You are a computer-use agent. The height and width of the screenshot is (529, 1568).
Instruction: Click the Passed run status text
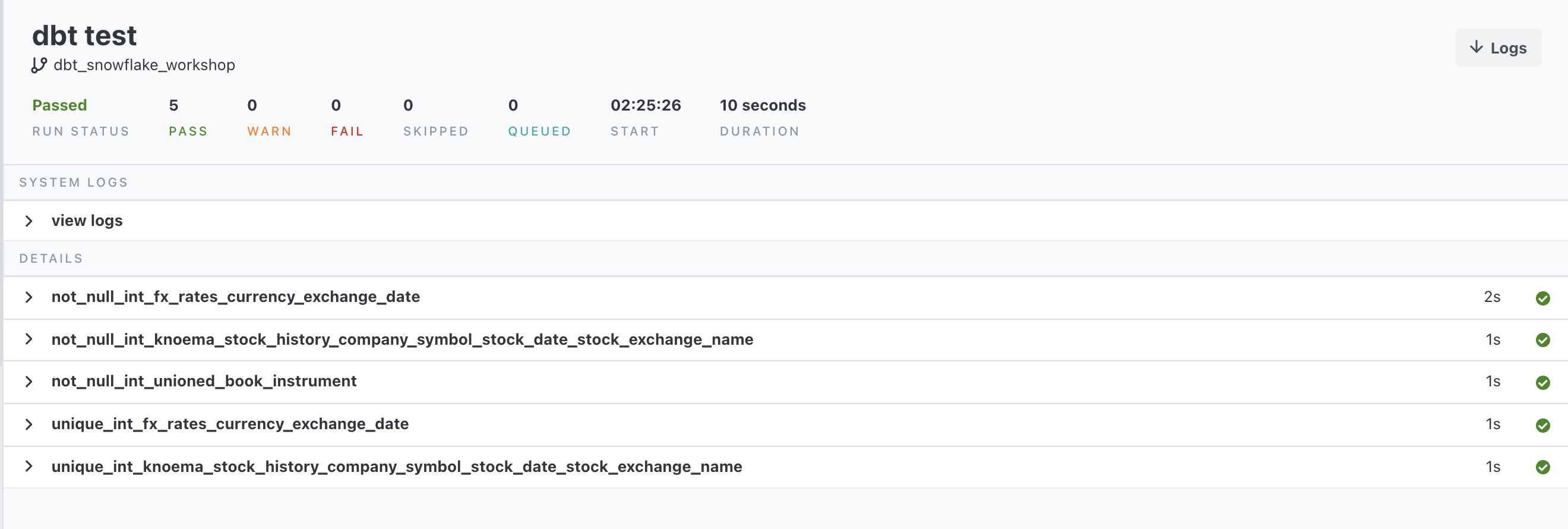(59, 105)
